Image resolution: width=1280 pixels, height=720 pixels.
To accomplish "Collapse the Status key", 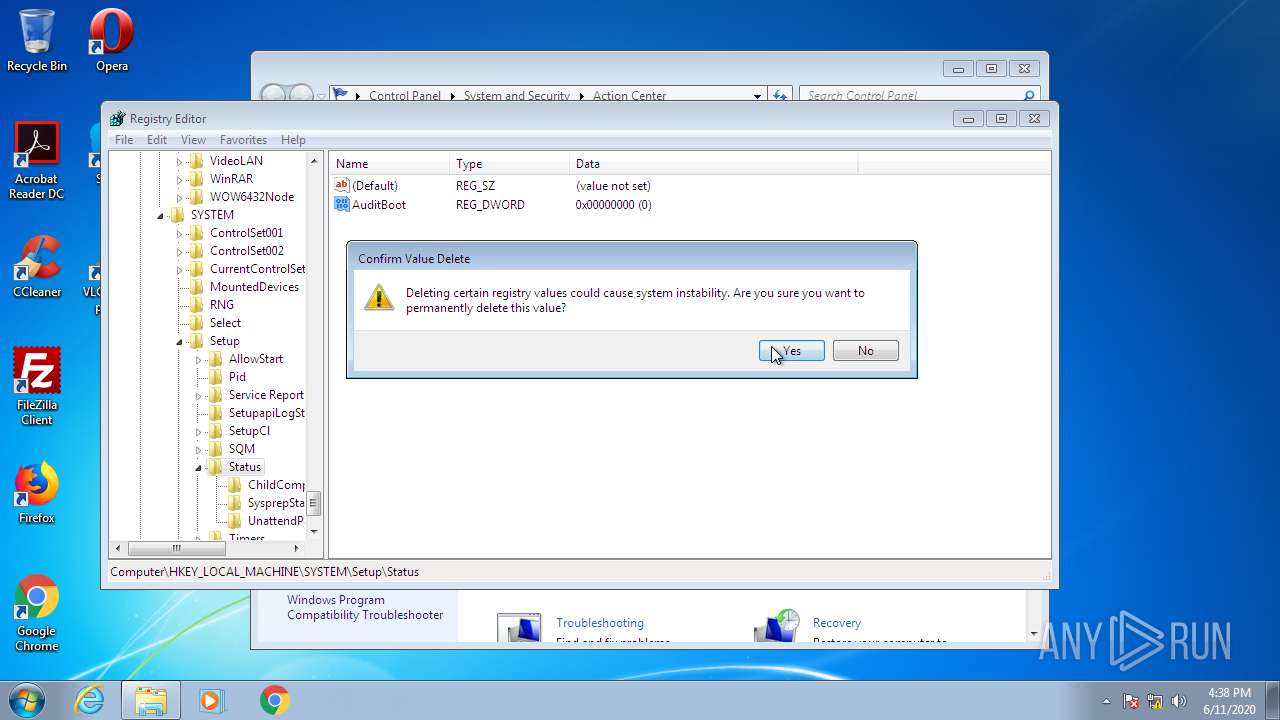I will click(x=199, y=467).
